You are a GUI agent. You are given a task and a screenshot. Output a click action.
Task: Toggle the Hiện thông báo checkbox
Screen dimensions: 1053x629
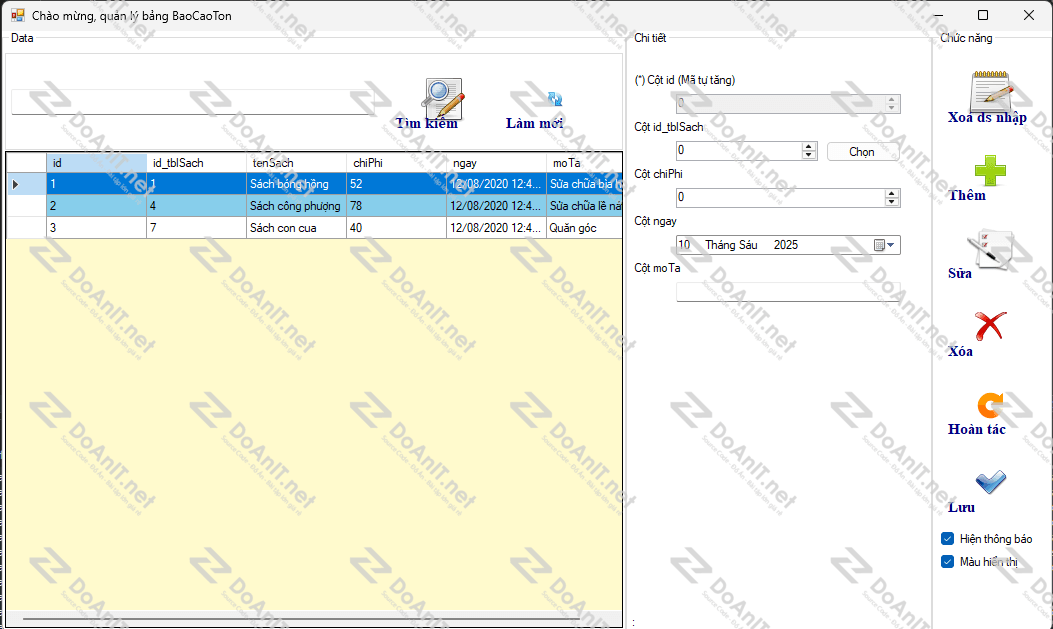[948, 538]
